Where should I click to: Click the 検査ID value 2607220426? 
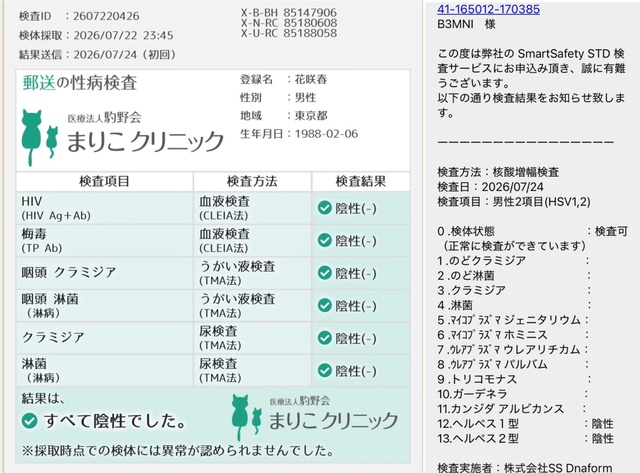pyautogui.click(x=106, y=16)
